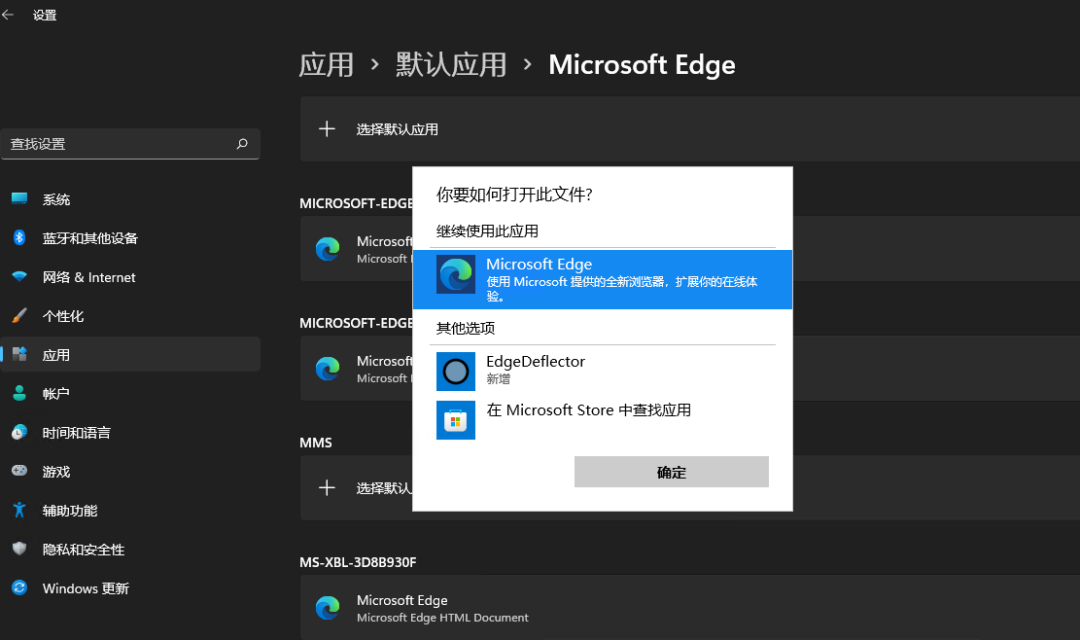The height and width of the screenshot is (640, 1080).
Task: Open Windows 更新 settings category
Action: coord(130,588)
